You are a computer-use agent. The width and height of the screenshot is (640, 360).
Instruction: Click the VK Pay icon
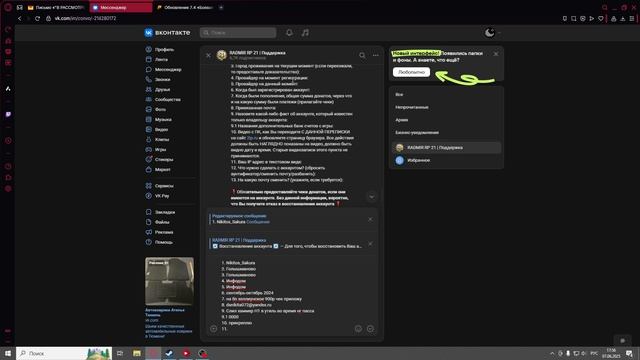(x=149, y=196)
